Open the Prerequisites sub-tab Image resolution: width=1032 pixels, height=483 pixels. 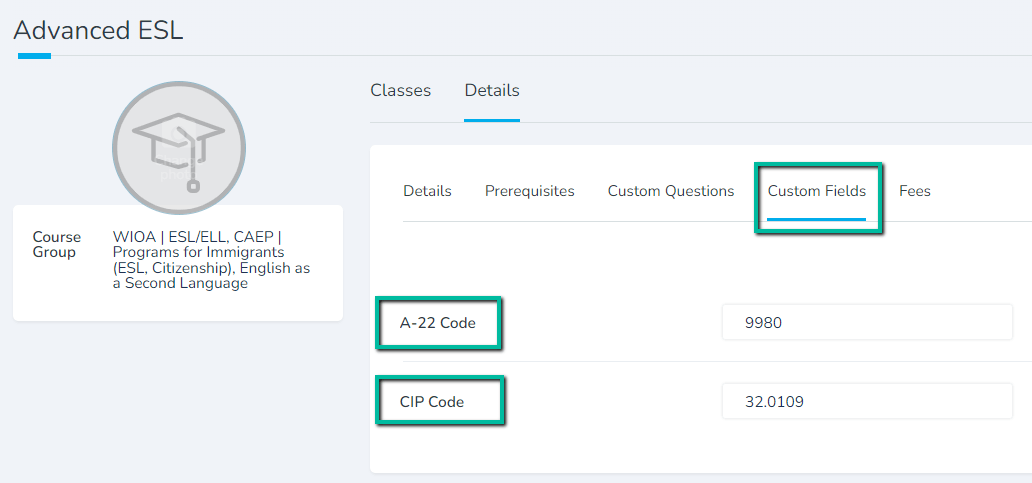point(529,191)
